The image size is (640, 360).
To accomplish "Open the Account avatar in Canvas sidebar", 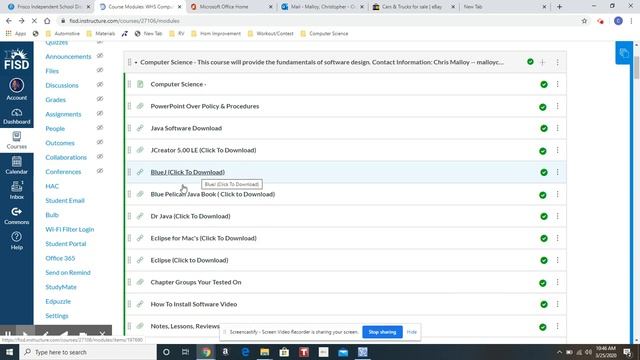I will pyautogui.click(x=16, y=86).
